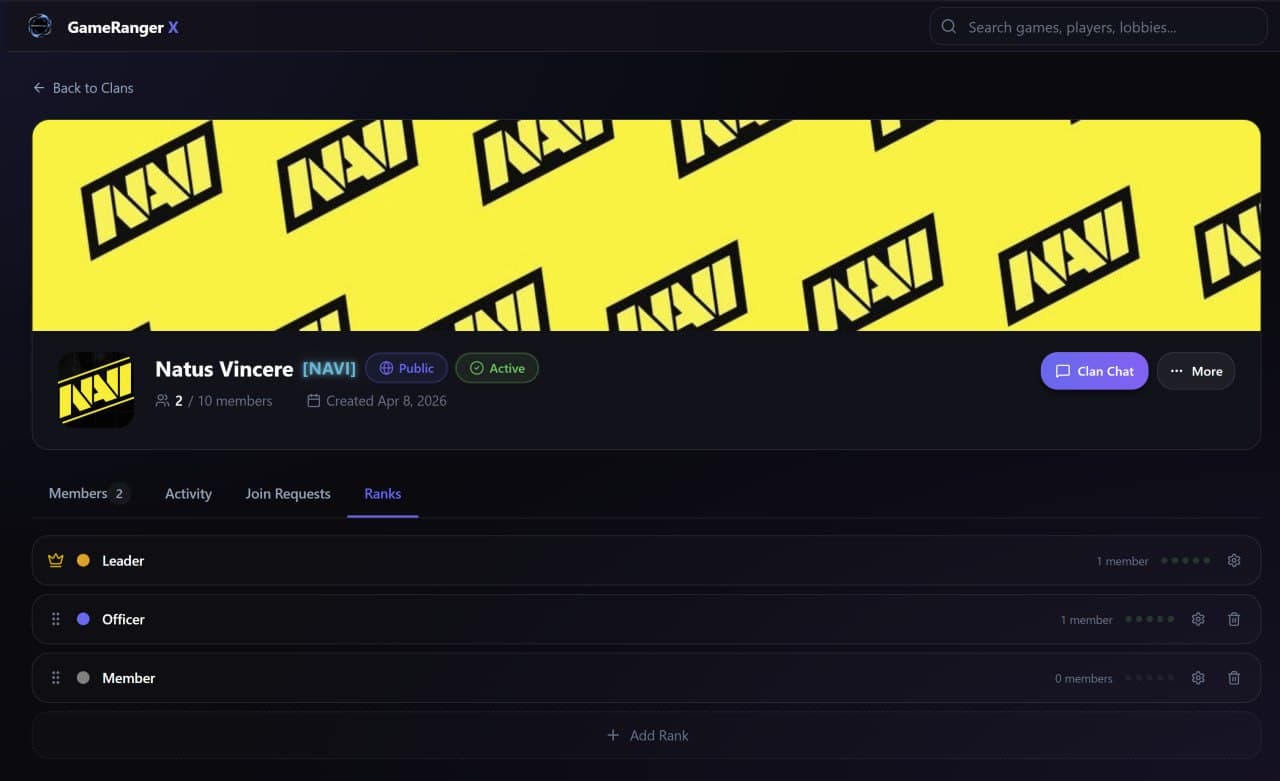Click the Officer drag handle icon

tap(56, 619)
